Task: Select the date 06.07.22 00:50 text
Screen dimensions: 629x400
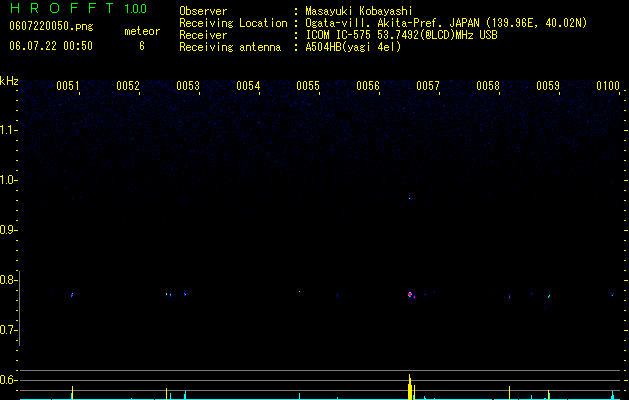Action: tap(51, 46)
